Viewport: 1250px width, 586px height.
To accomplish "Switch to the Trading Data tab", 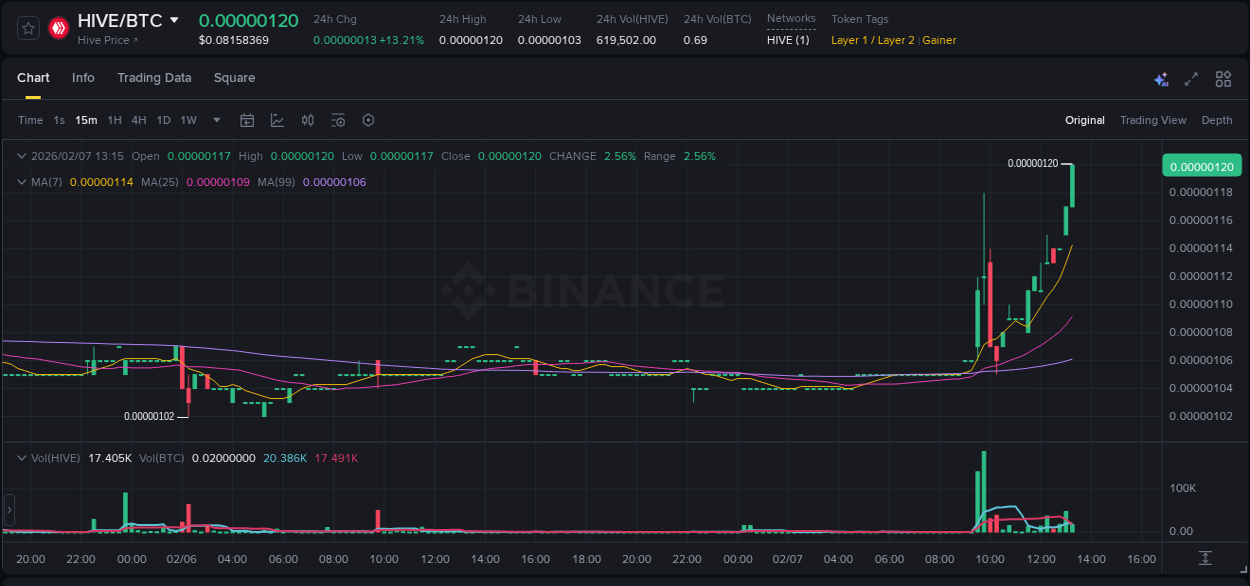I will 154,77.
